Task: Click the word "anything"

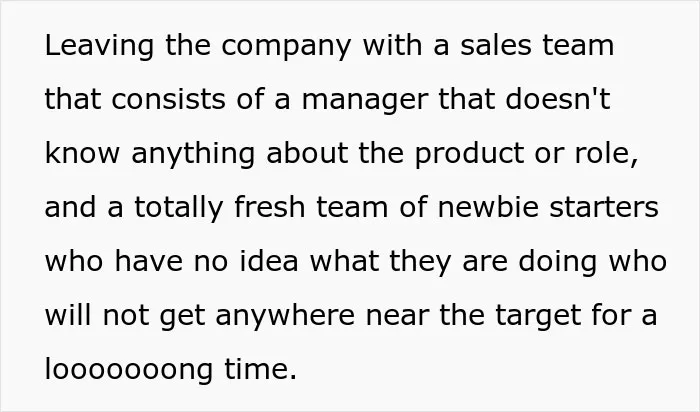Action: point(193,155)
